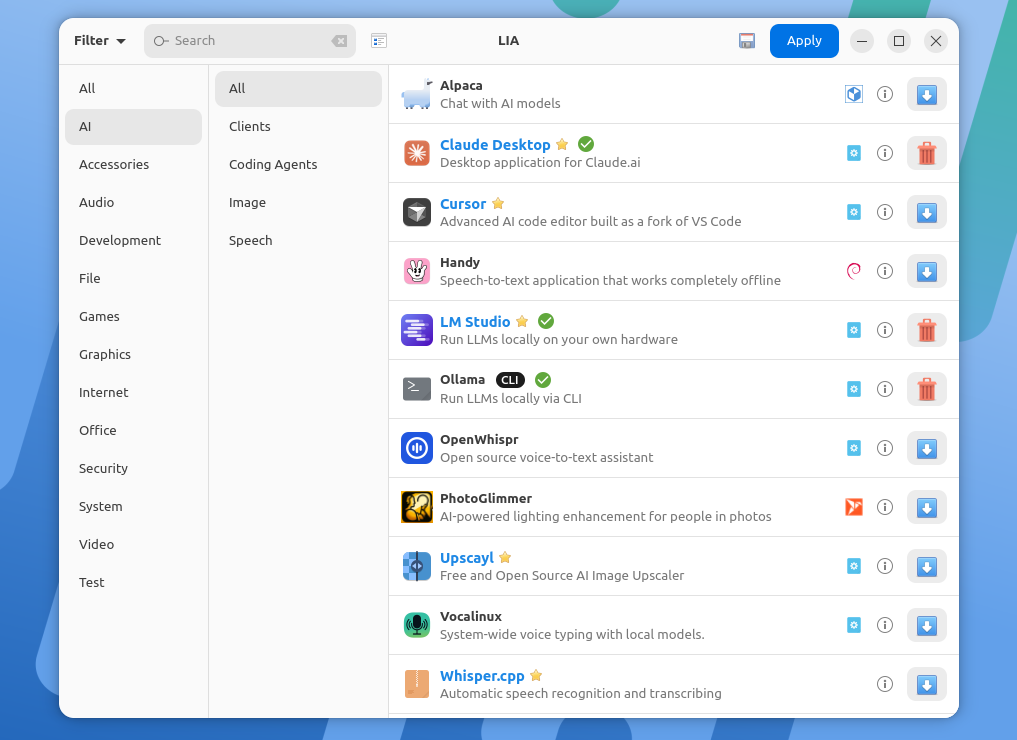Click the CLI badge next to Ollama
This screenshot has width=1017, height=740.
tap(510, 380)
